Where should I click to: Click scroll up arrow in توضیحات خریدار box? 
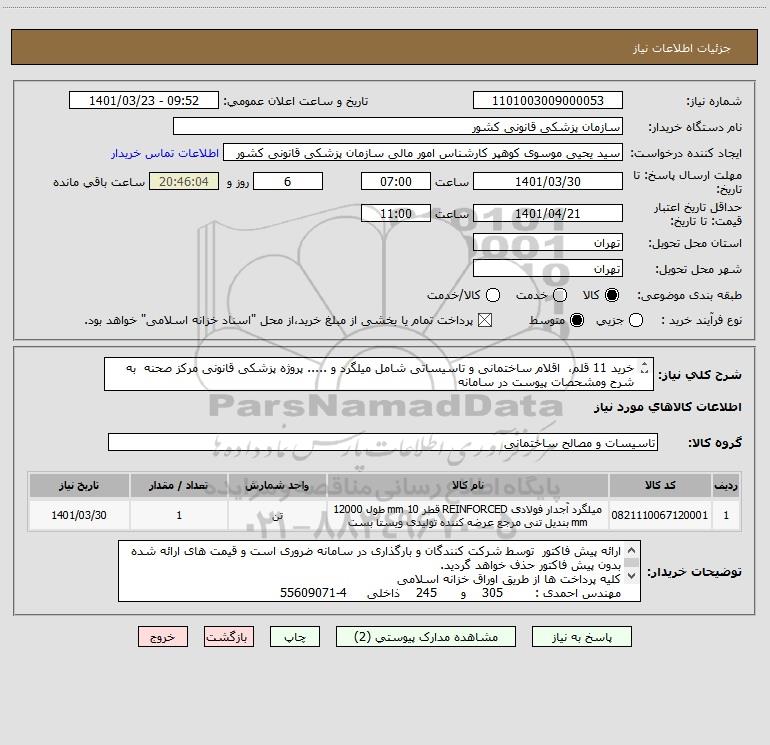pos(631,550)
